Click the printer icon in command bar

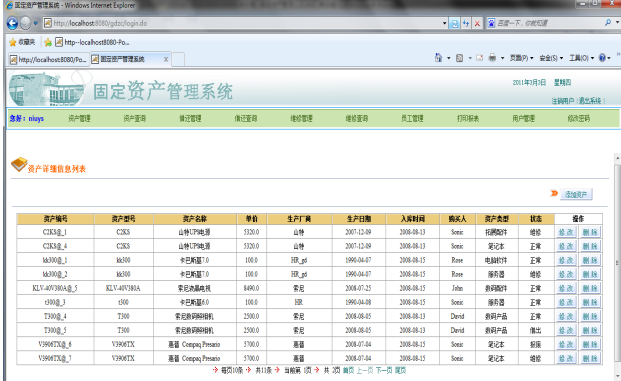(x=492, y=58)
